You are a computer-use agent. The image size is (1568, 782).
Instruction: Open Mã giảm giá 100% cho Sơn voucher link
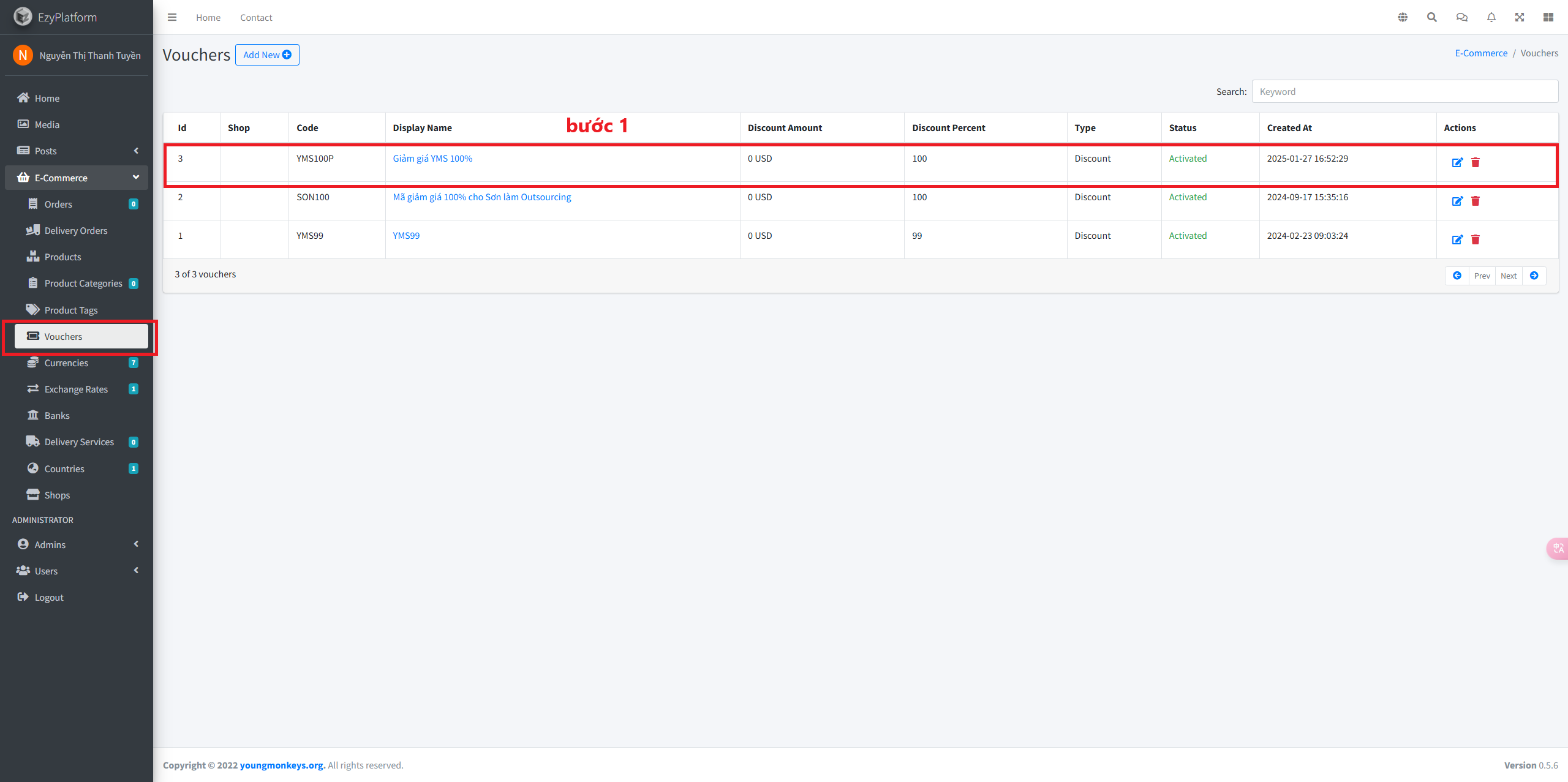coord(482,197)
